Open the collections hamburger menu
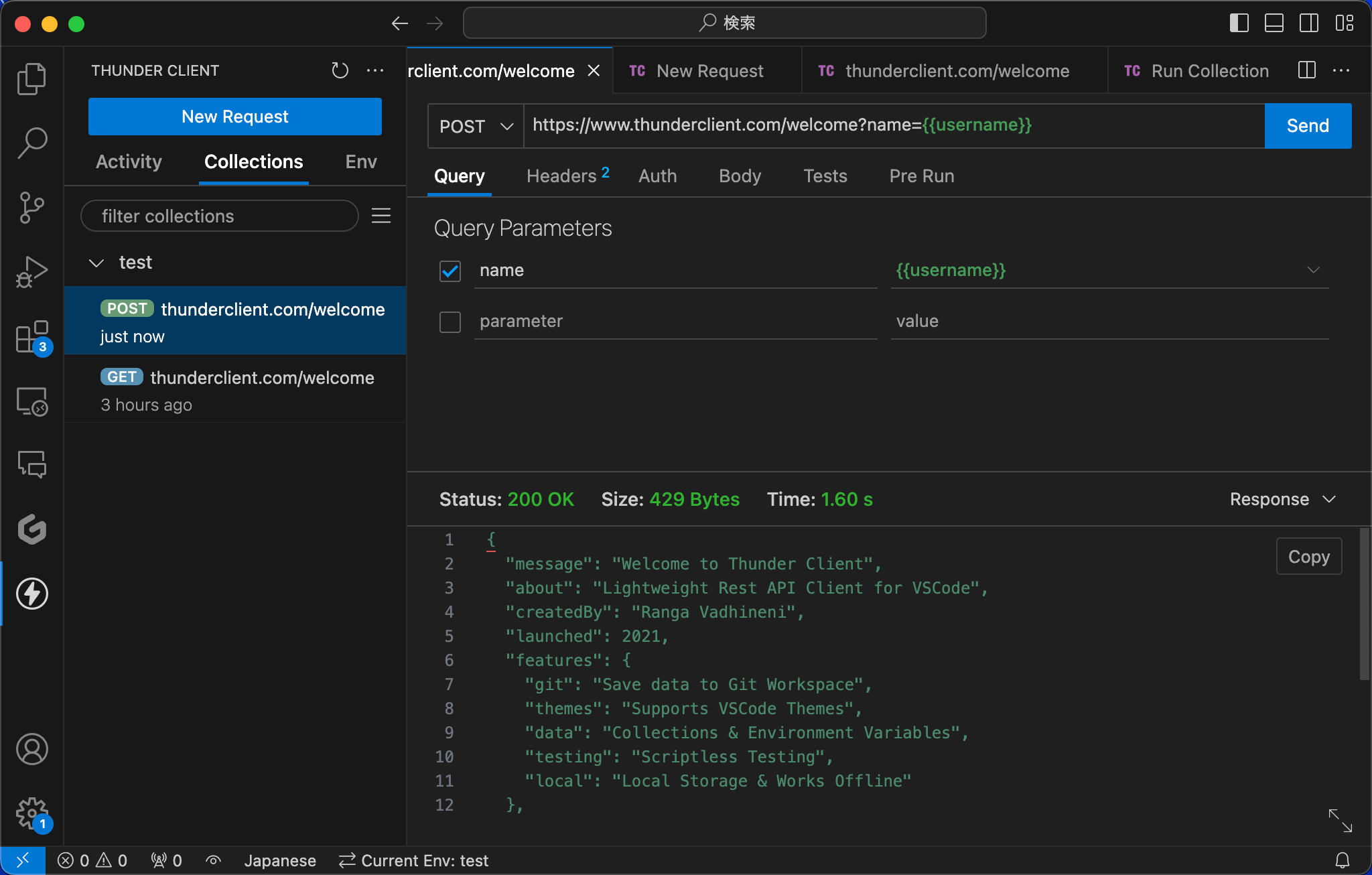This screenshot has width=1372, height=875. 381,216
